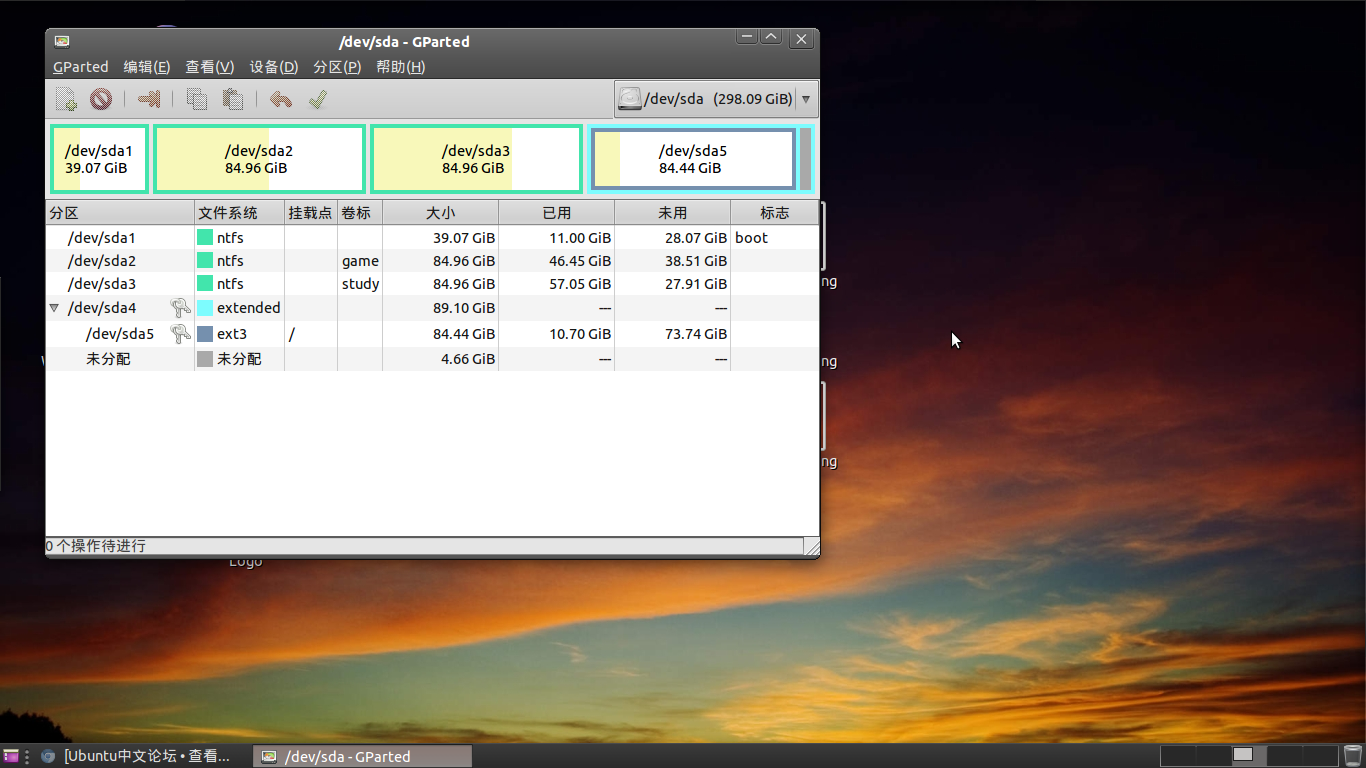Click the Copy partition toolbar icon
Screen dimensions: 1366x768
click(x=197, y=99)
